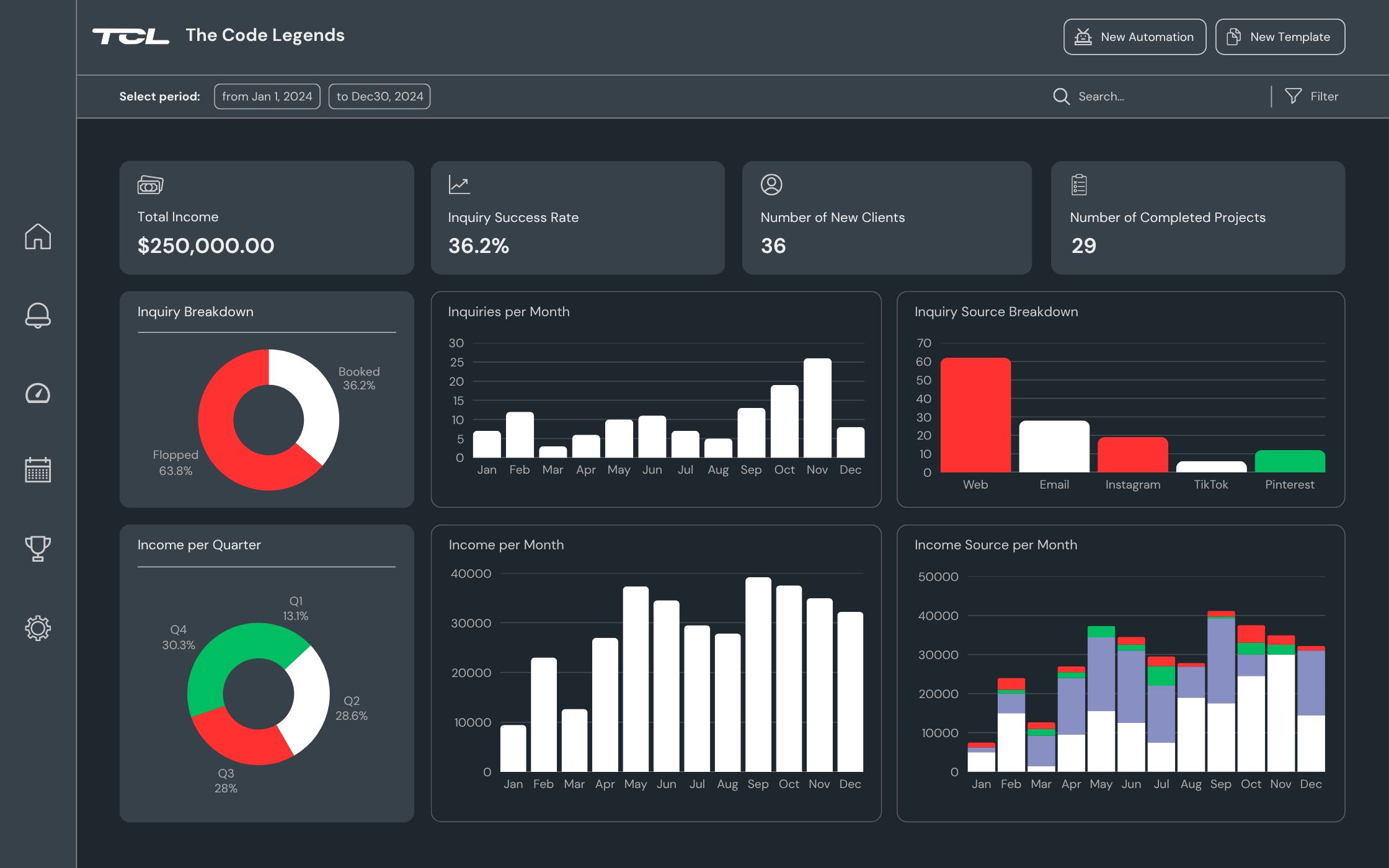Click the green Pinterest bar
This screenshot has width=1389, height=868.
1289,461
